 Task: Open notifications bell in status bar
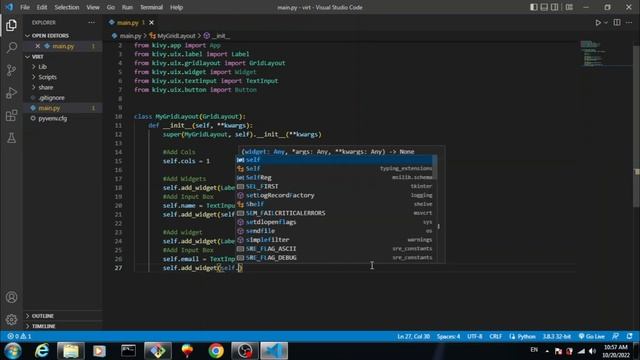point(629,336)
